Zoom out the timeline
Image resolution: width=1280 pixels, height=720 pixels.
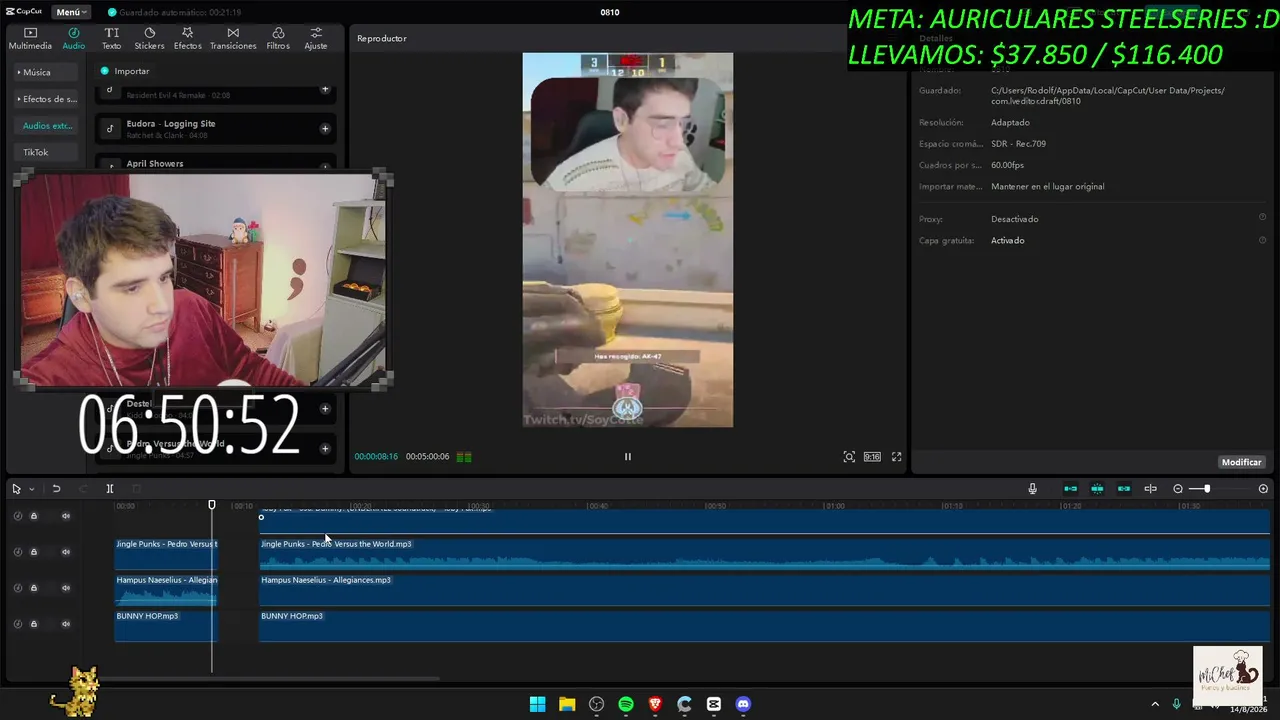tap(1178, 489)
